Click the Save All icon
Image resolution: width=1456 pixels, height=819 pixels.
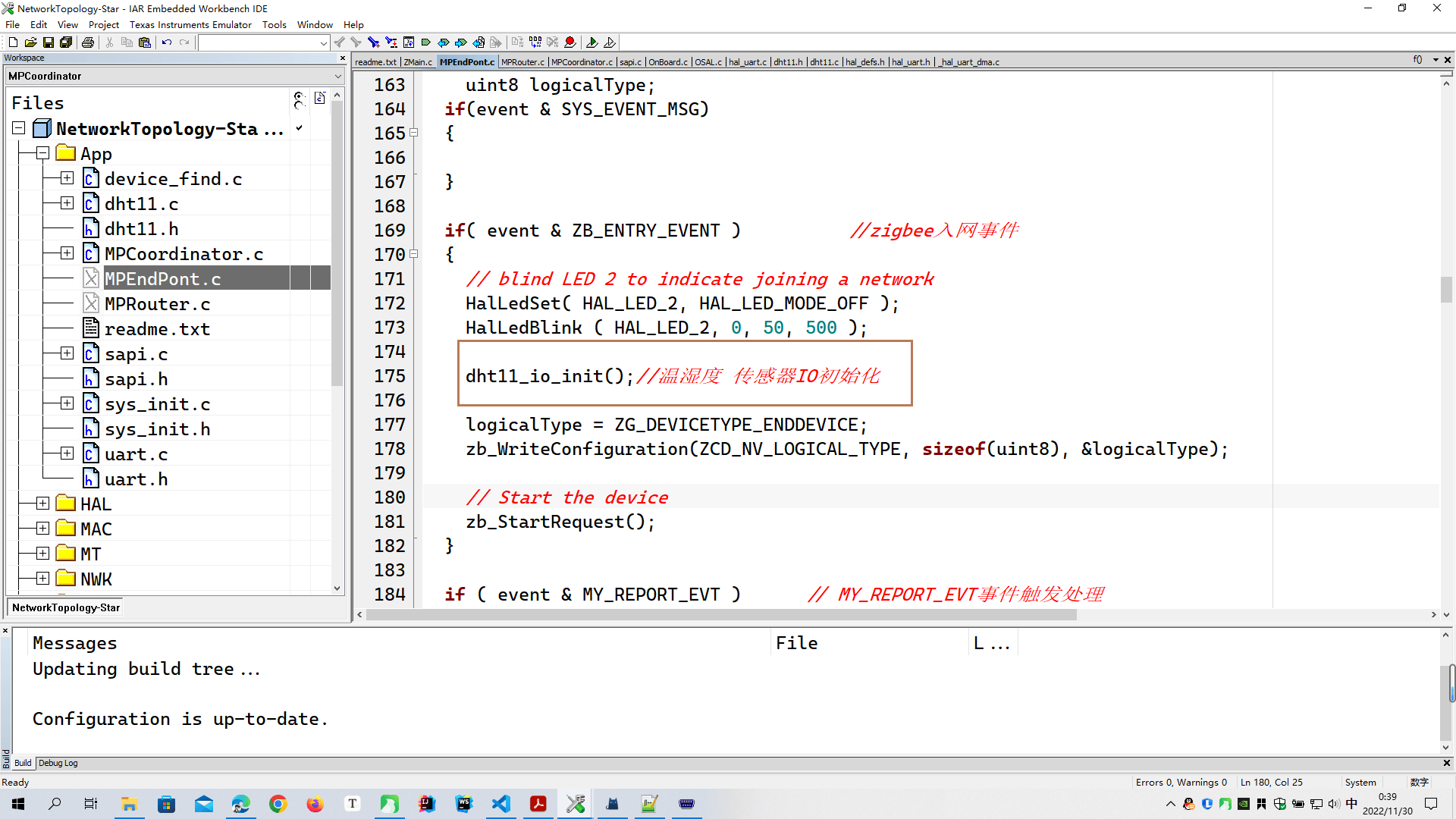pyautogui.click(x=66, y=42)
